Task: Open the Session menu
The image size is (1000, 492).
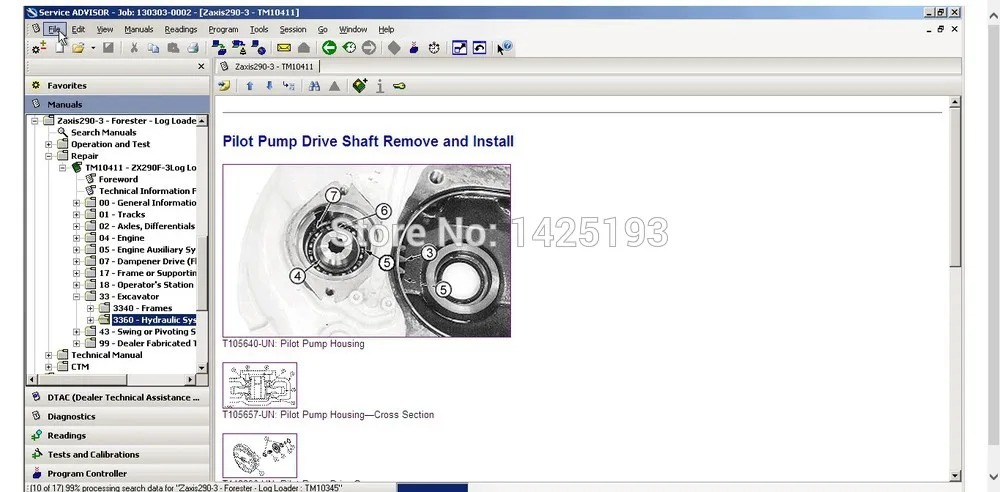Action: 293,29
